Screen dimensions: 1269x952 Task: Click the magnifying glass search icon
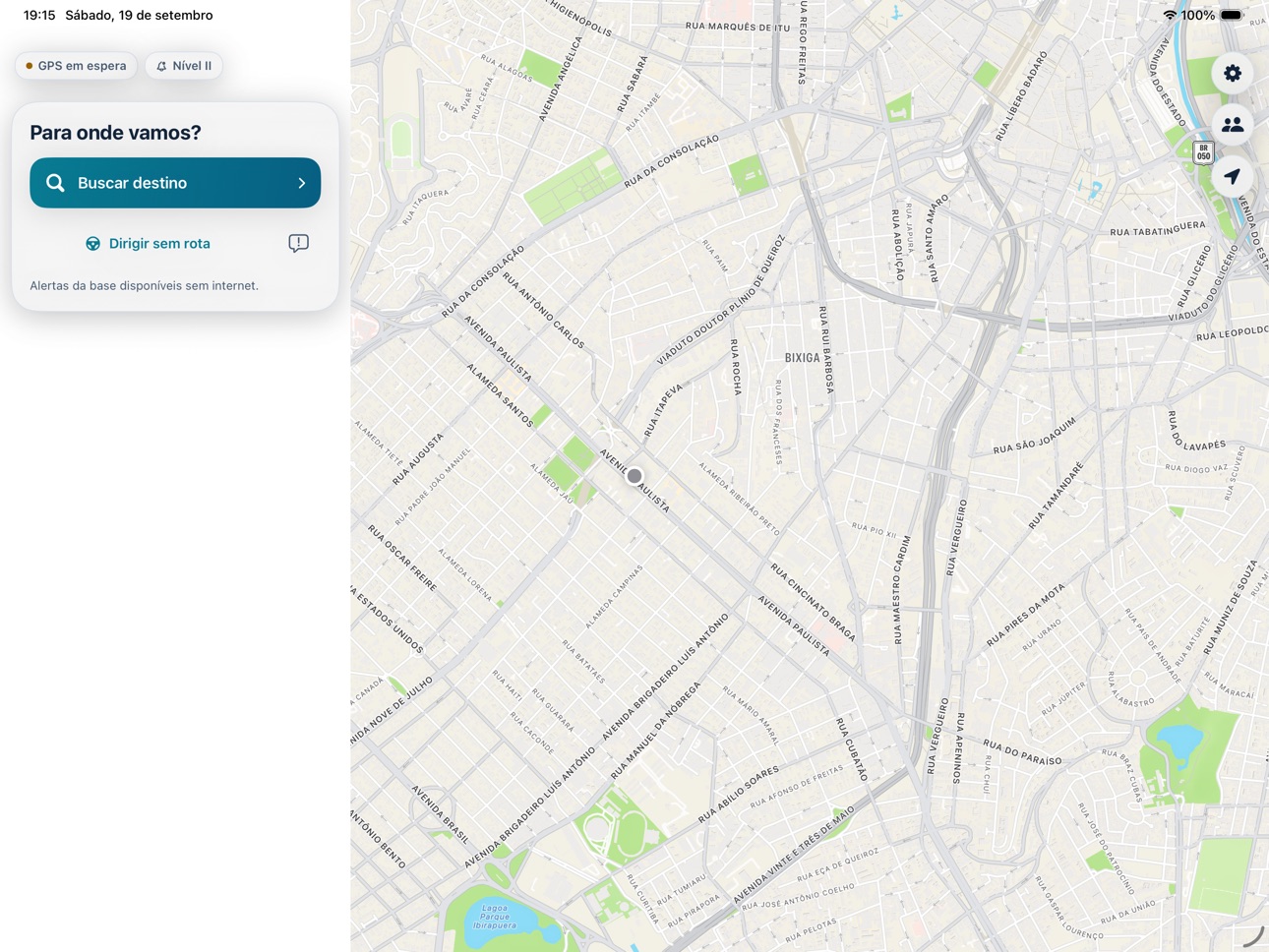55,183
